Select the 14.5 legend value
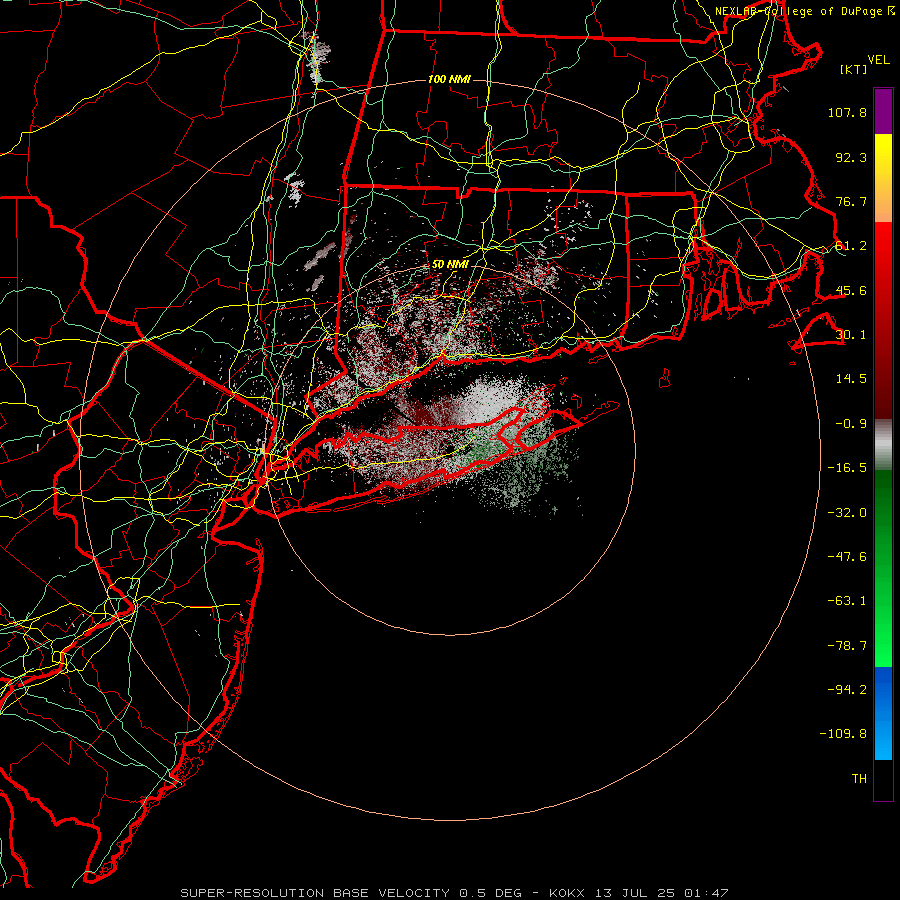Viewport: 900px width, 900px height. [851, 379]
